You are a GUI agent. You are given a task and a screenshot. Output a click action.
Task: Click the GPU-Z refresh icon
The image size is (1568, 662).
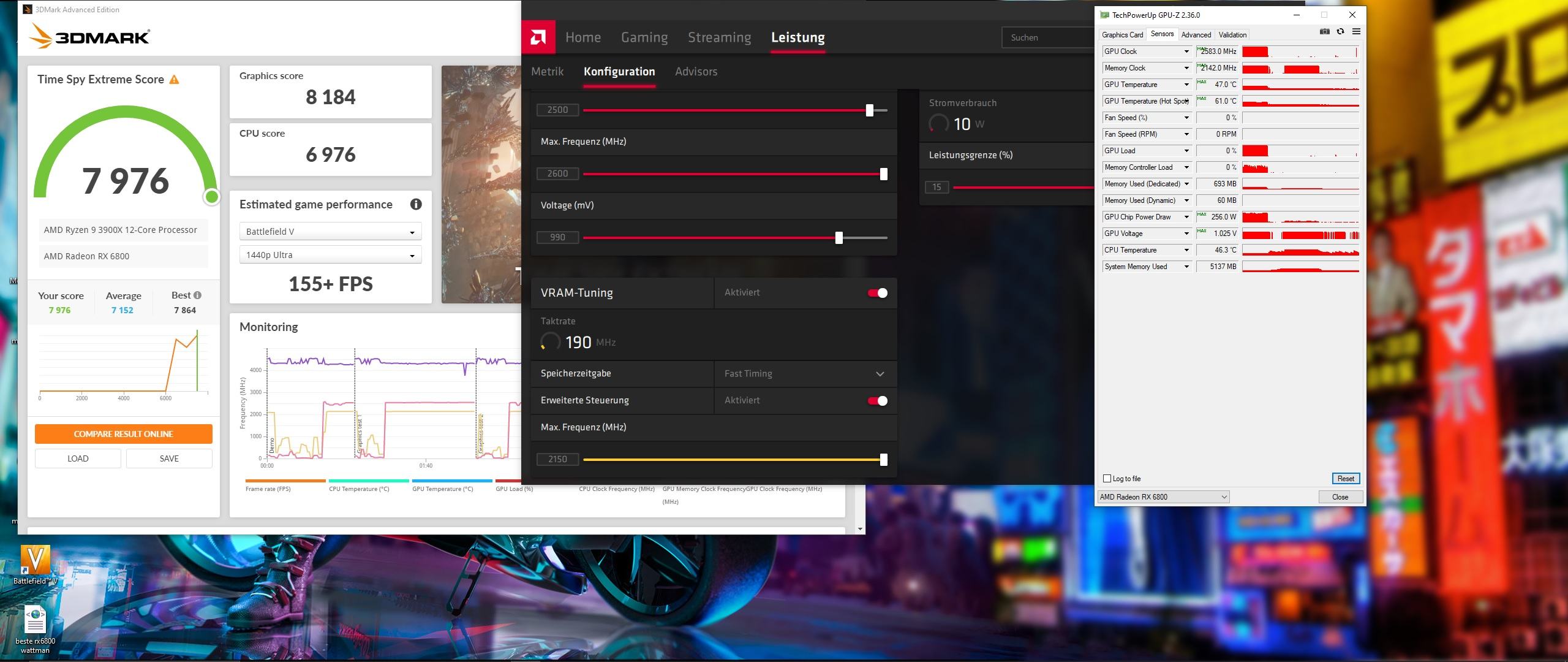pos(1340,32)
